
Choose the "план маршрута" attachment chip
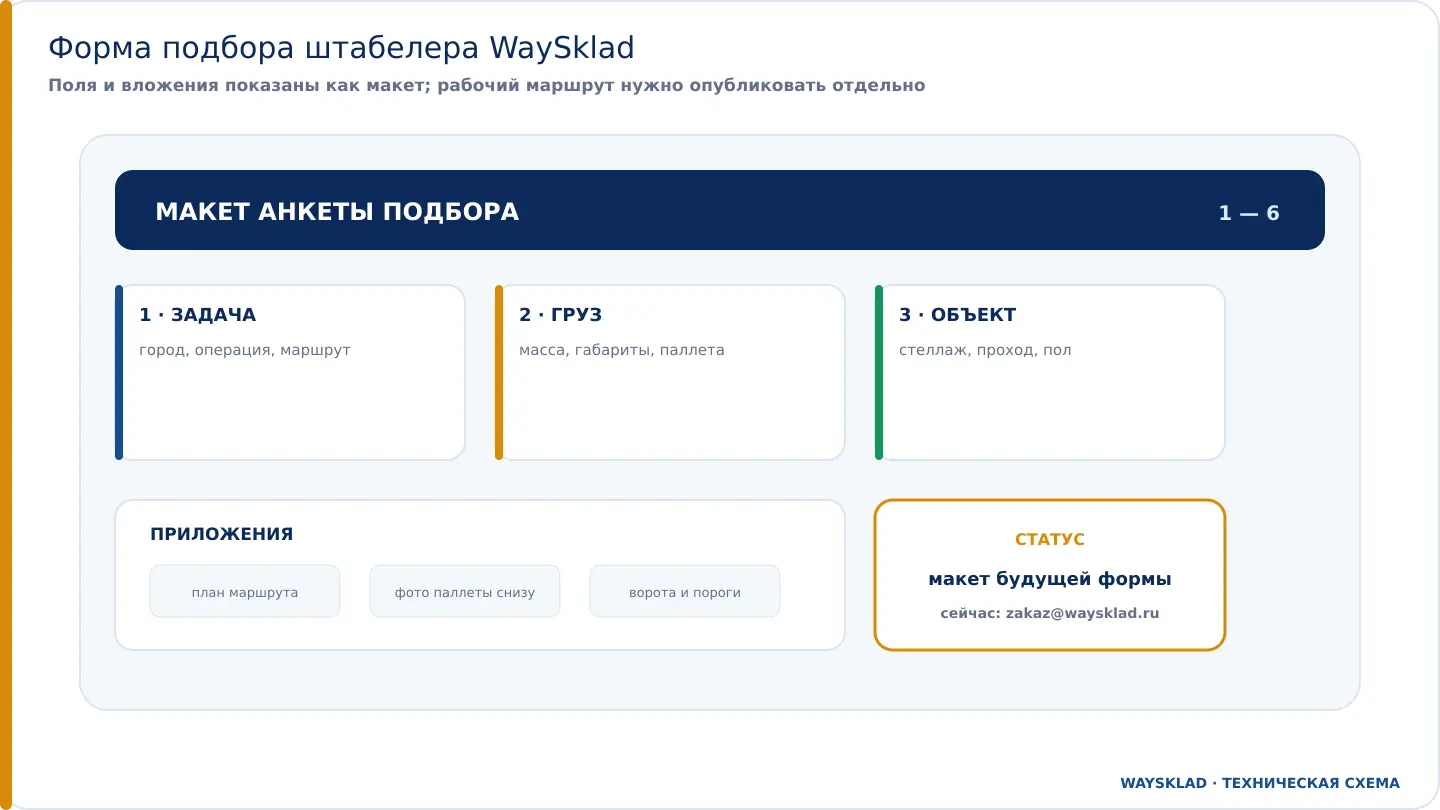pyautogui.click(x=245, y=591)
